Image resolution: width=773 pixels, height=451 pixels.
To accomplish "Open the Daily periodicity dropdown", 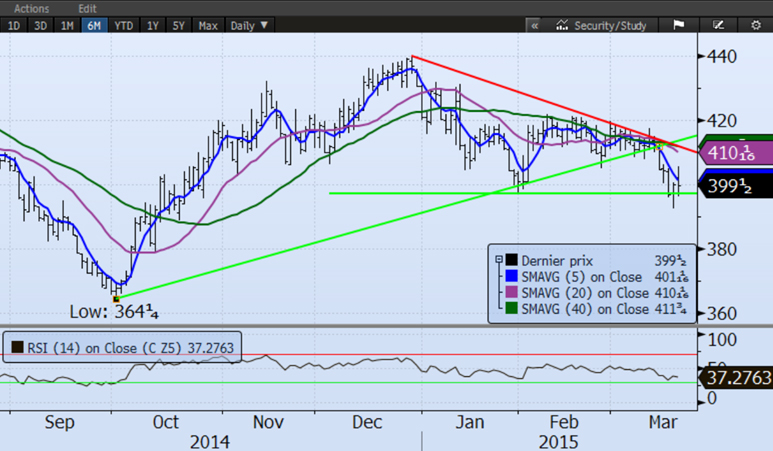I will [x=250, y=25].
